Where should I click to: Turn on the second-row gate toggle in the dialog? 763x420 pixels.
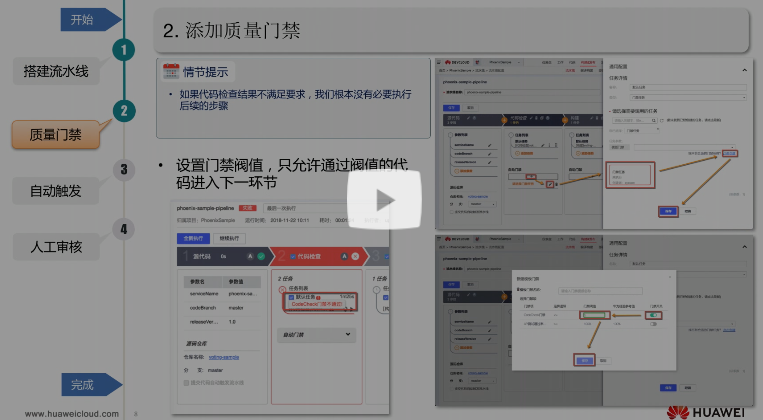point(653,324)
